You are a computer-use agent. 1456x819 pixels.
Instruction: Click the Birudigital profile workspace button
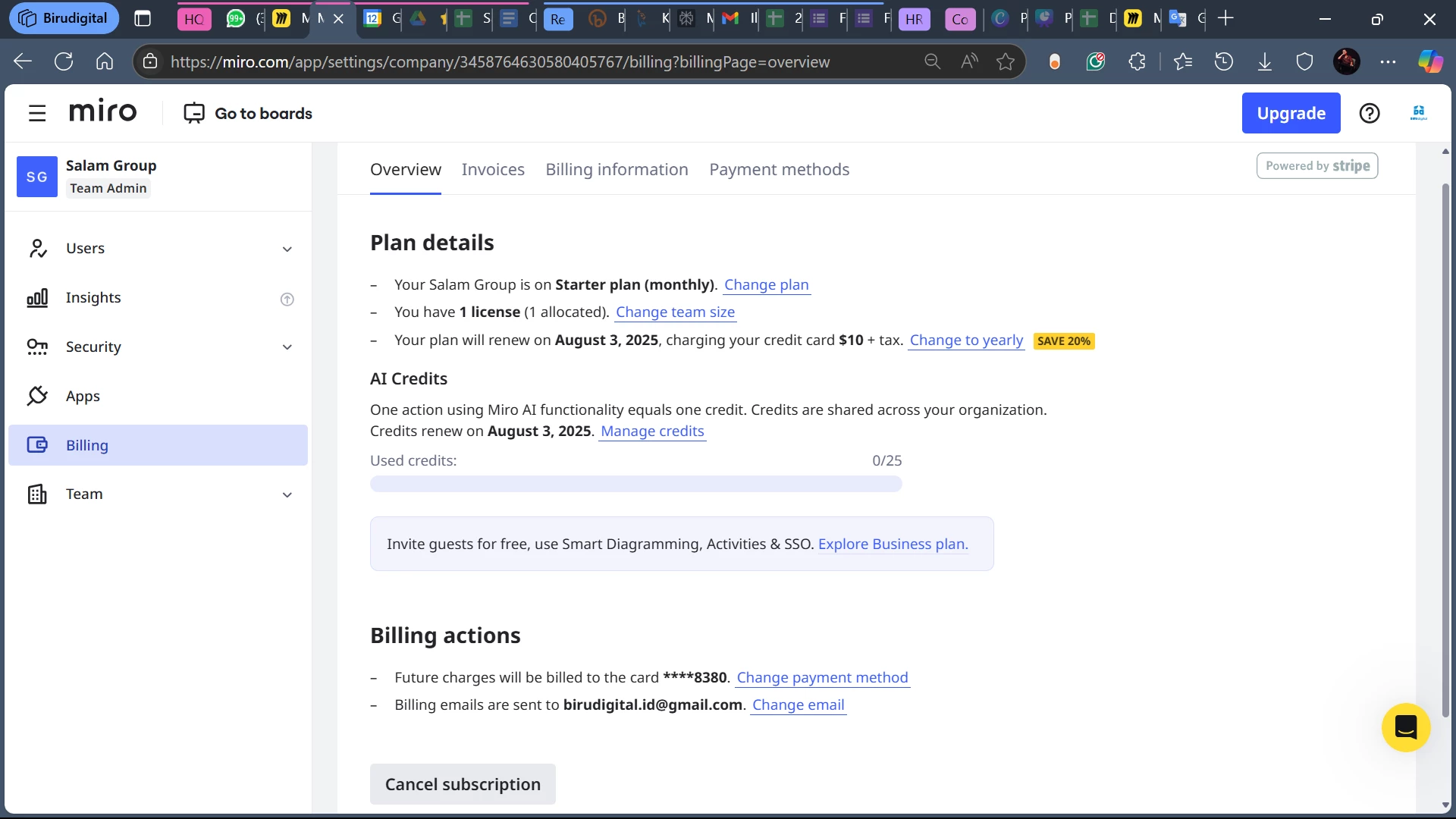64,18
